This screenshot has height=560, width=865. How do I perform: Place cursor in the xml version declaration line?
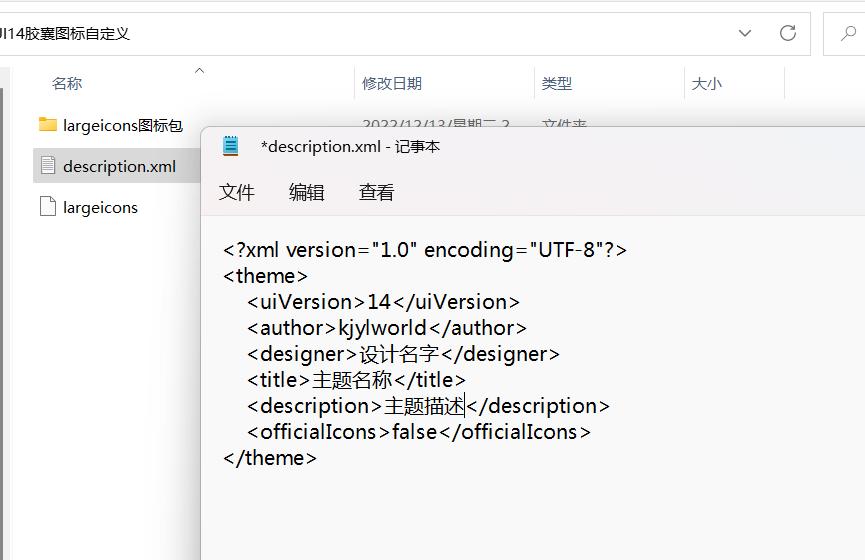(x=425, y=250)
